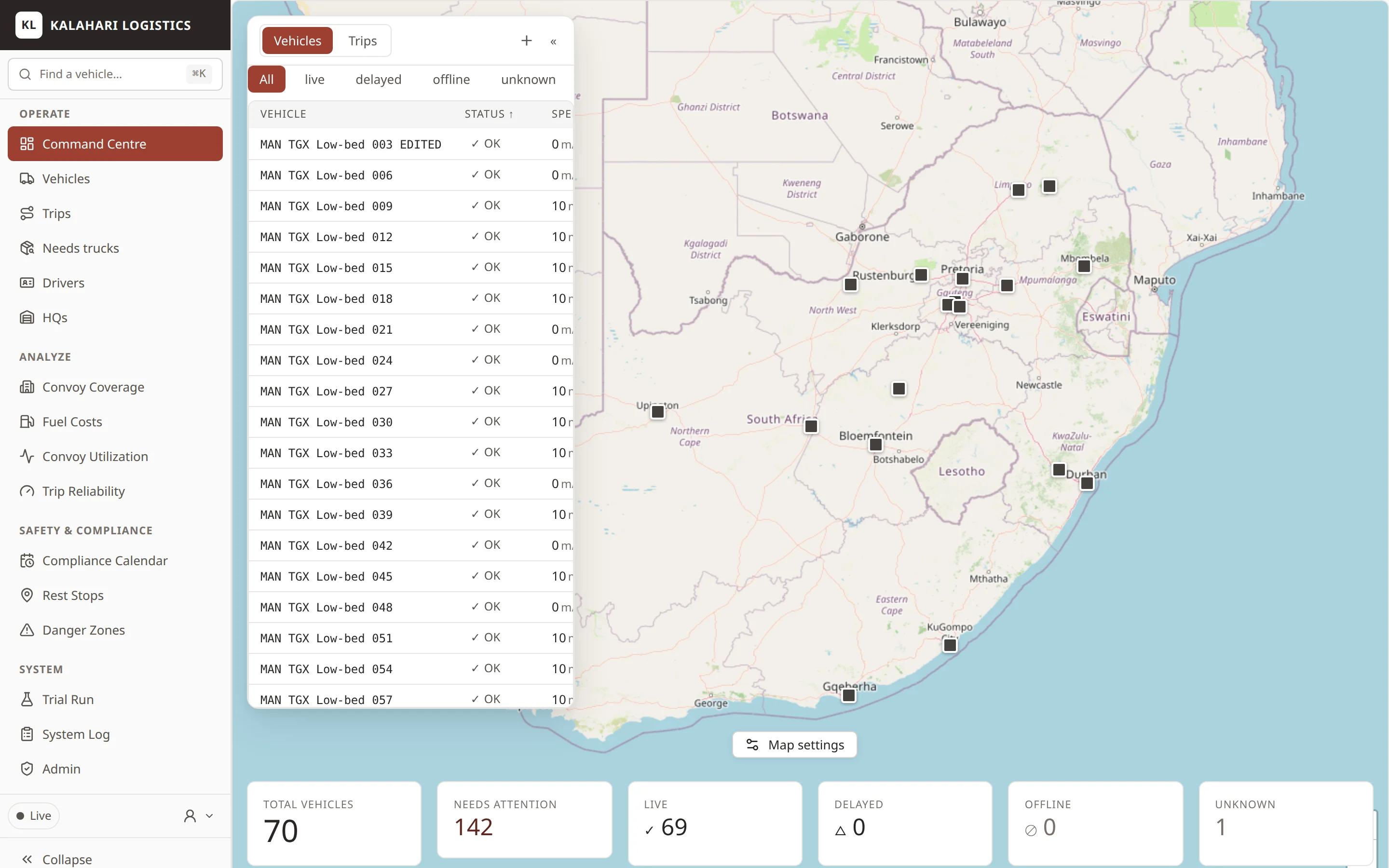
Task: Sort by the STATUS column header
Action: 489,114
